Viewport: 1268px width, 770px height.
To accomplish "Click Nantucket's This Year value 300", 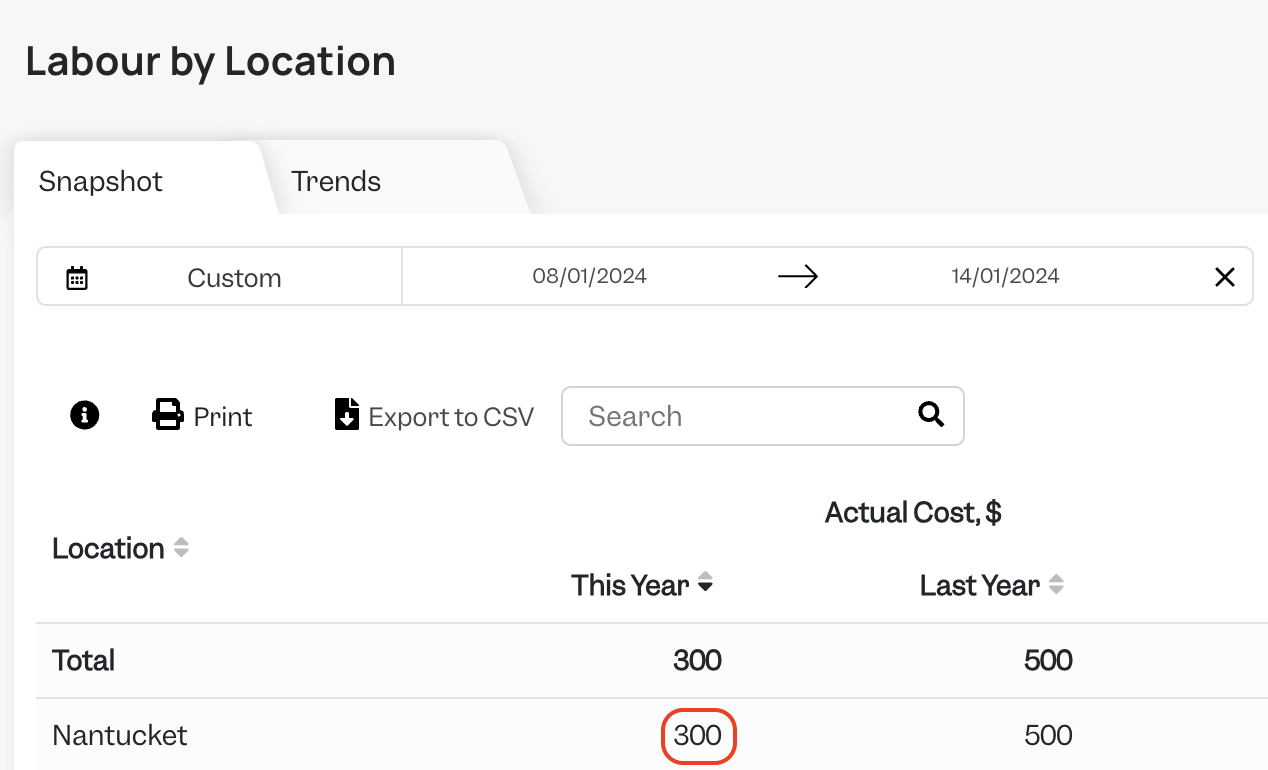I will coord(698,736).
